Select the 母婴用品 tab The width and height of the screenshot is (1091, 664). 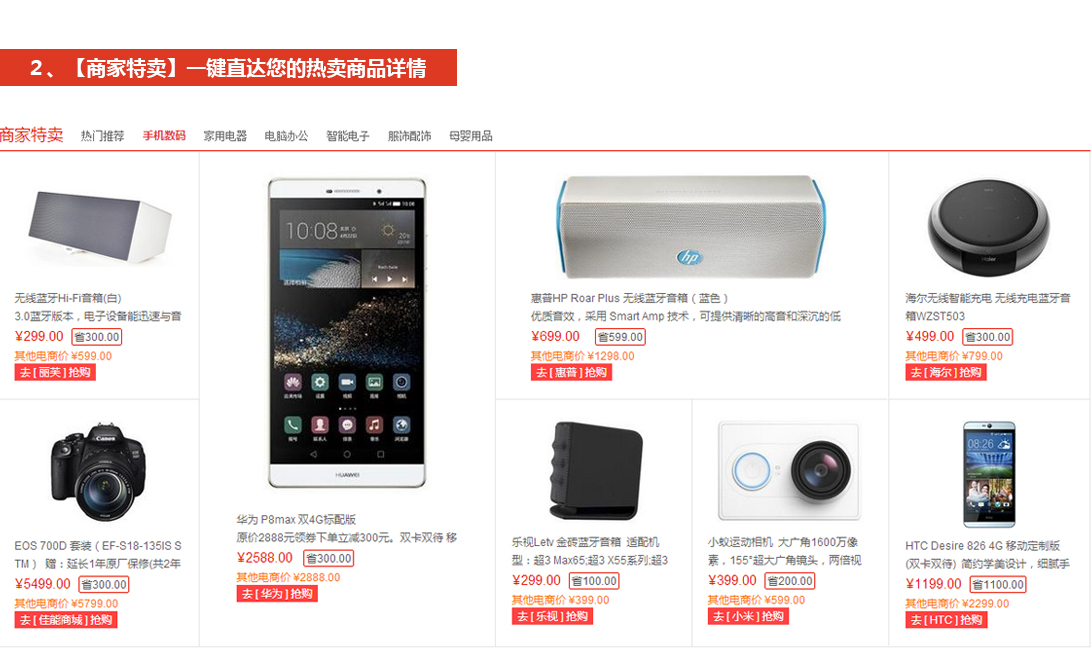(470, 136)
